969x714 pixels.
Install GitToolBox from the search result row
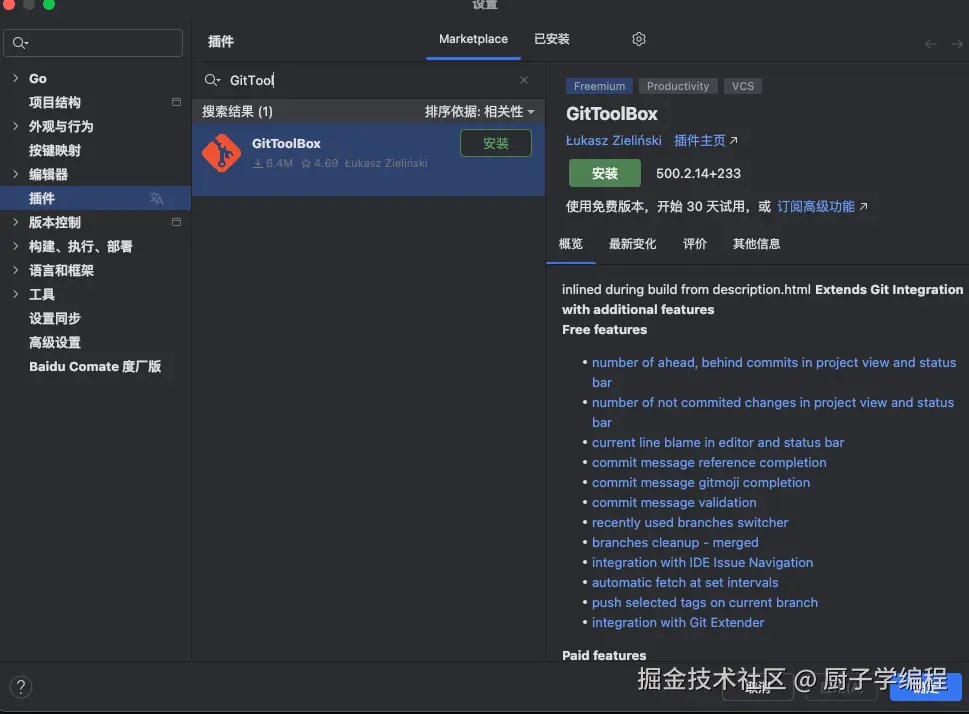pos(496,143)
